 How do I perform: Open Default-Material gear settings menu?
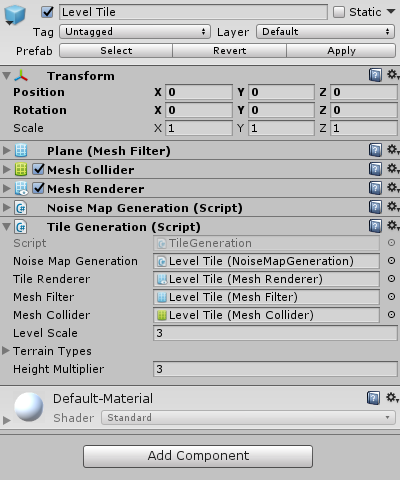pos(392,398)
